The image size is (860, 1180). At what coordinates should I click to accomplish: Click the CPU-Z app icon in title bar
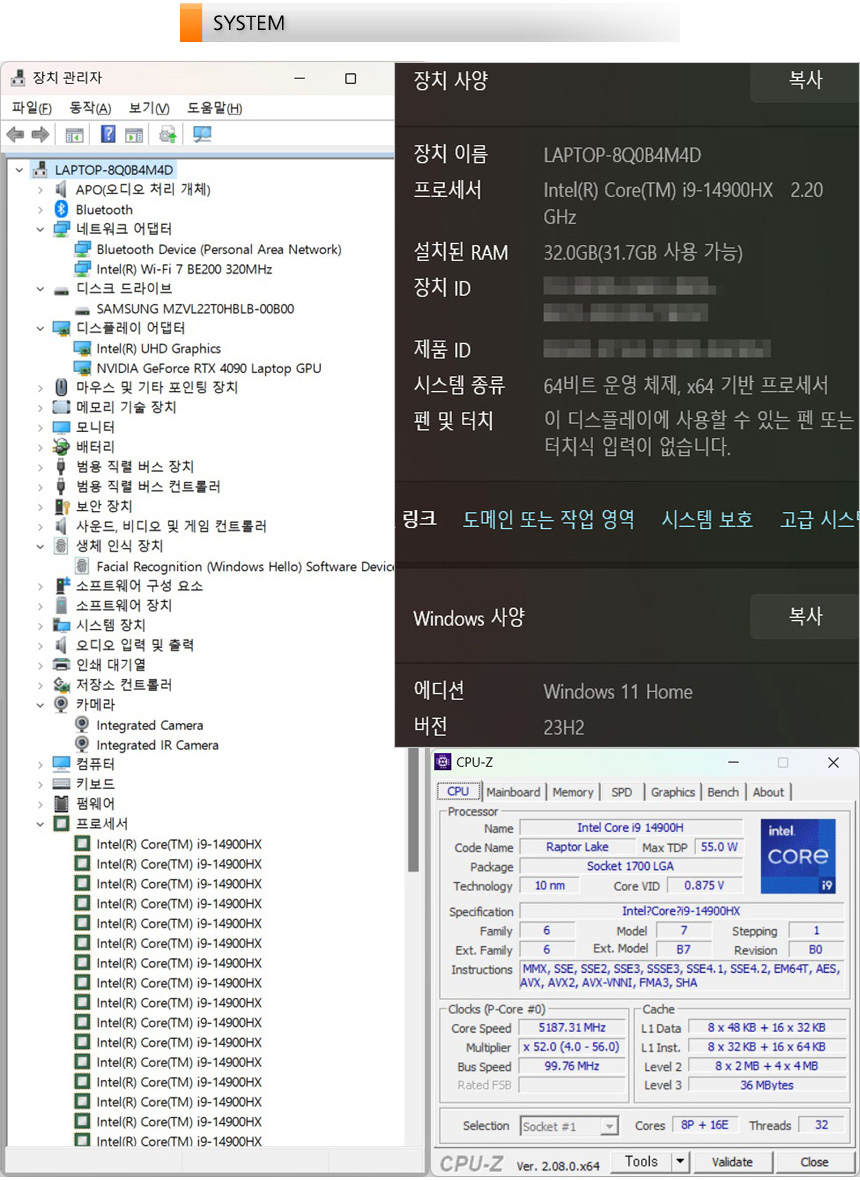click(443, 762)
